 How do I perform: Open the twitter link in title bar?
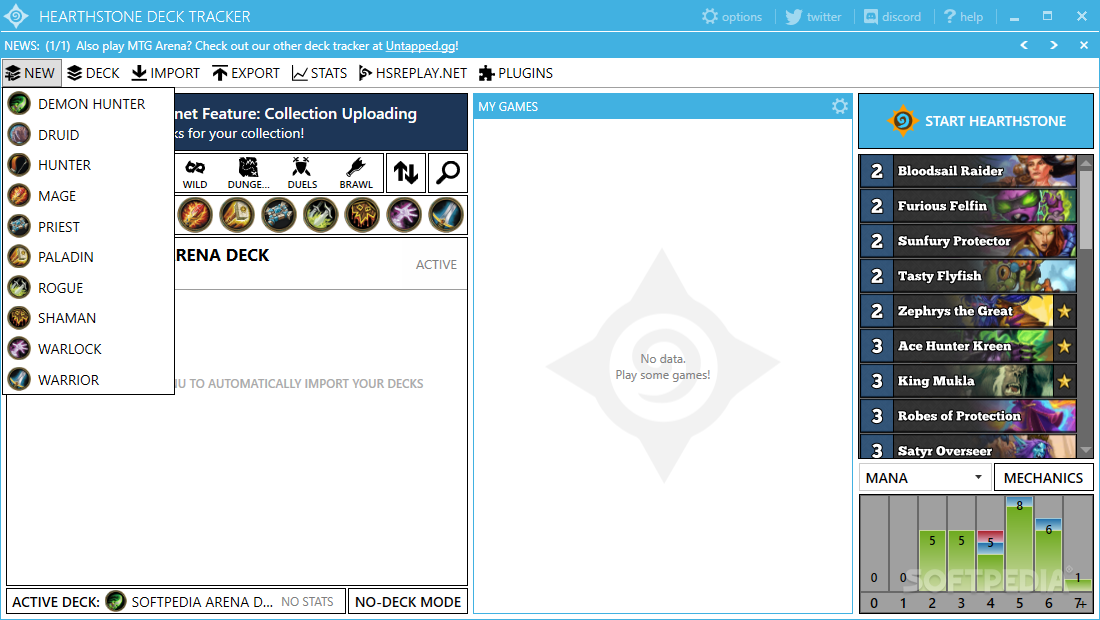[x=813, y=16]
